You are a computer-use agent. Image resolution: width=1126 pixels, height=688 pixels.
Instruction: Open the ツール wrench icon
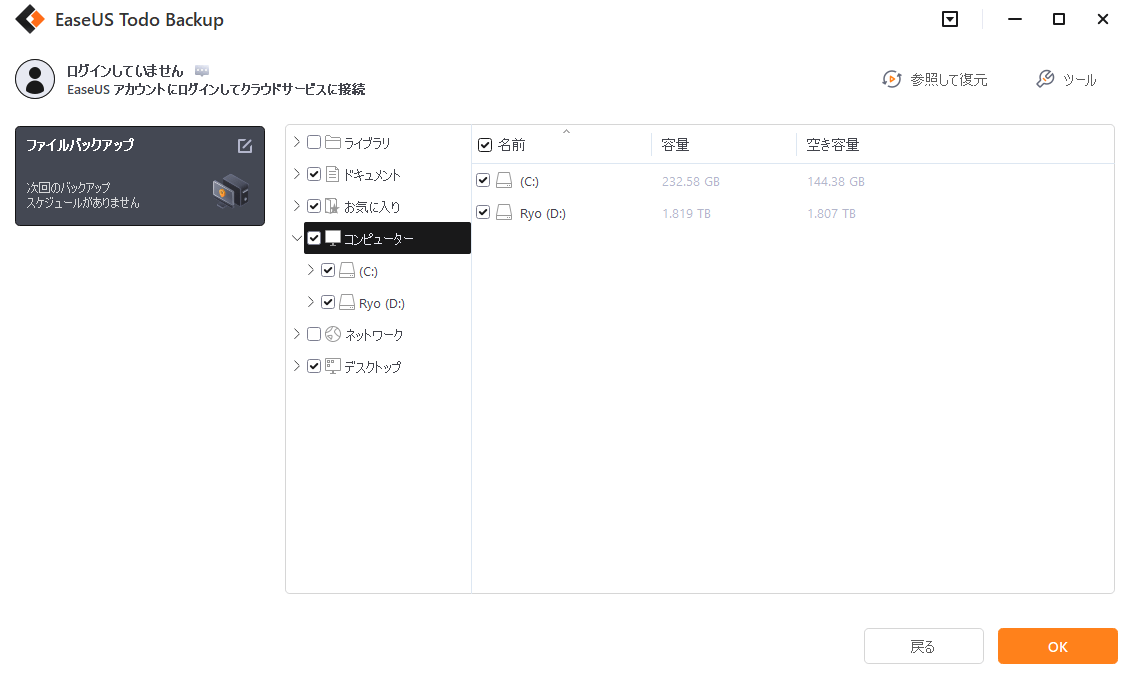point(1045,79)
